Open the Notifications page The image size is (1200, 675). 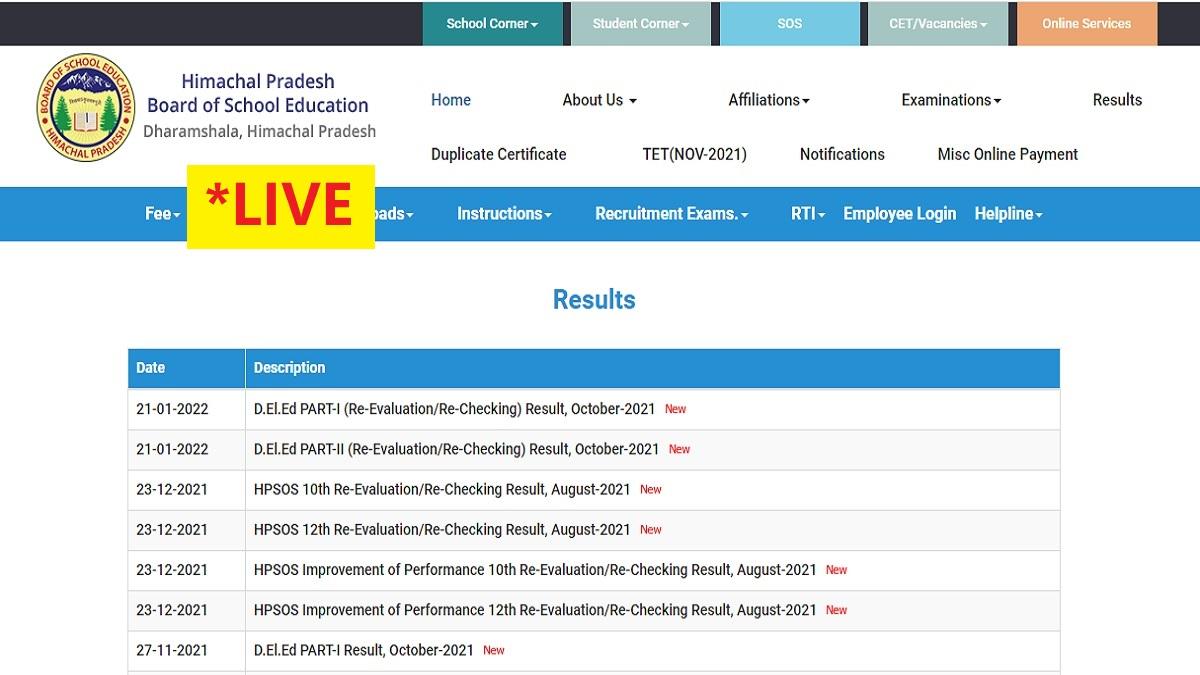click(842, 154)
